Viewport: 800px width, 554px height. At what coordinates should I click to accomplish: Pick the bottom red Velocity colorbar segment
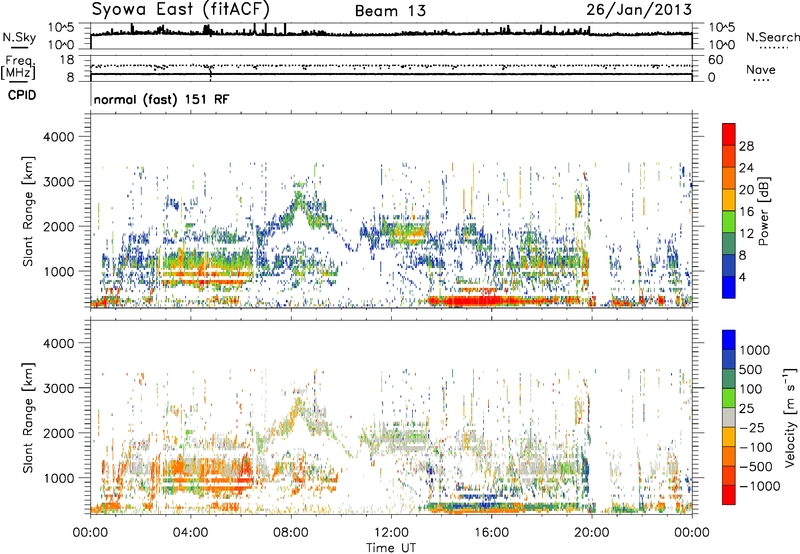(729, 495)
